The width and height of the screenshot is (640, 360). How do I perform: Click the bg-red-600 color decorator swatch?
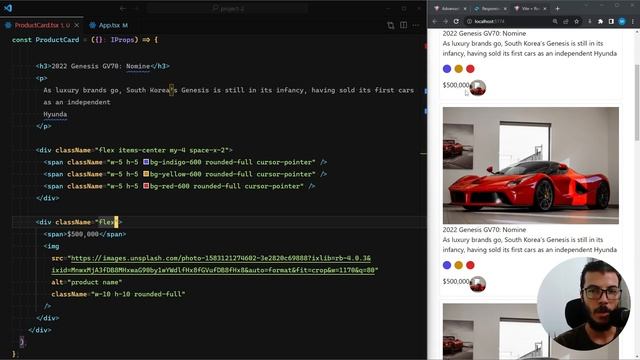coord(146,186)
